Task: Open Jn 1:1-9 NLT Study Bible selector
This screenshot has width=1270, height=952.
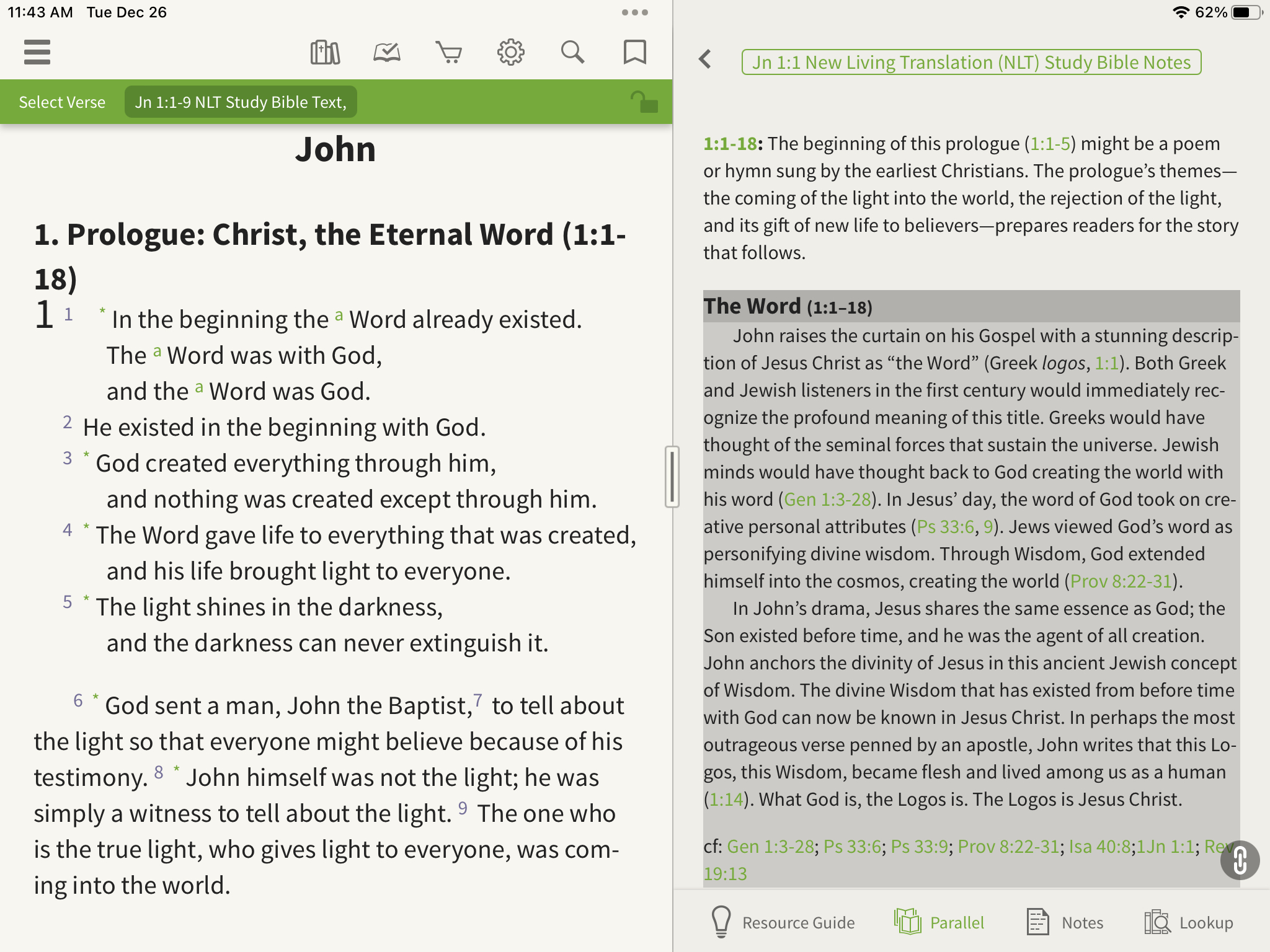Action: point(241,102)
